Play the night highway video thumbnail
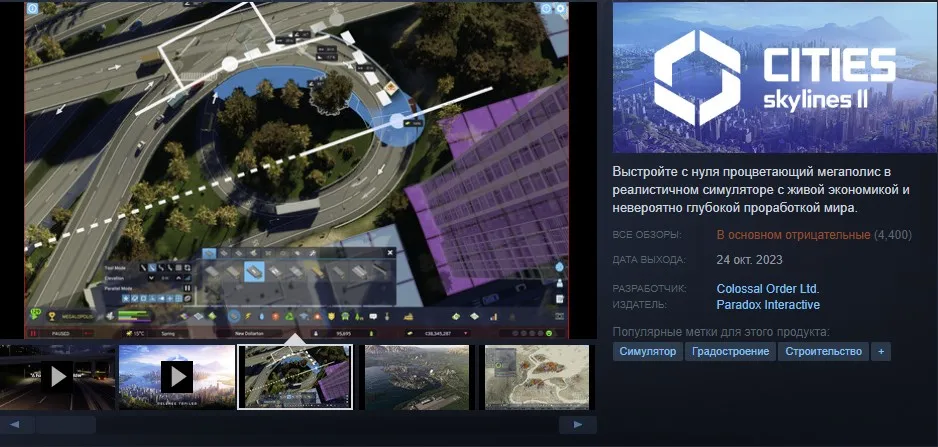This screenshot has width=938, height=447. pyautogui.click(x=57, y=377)
